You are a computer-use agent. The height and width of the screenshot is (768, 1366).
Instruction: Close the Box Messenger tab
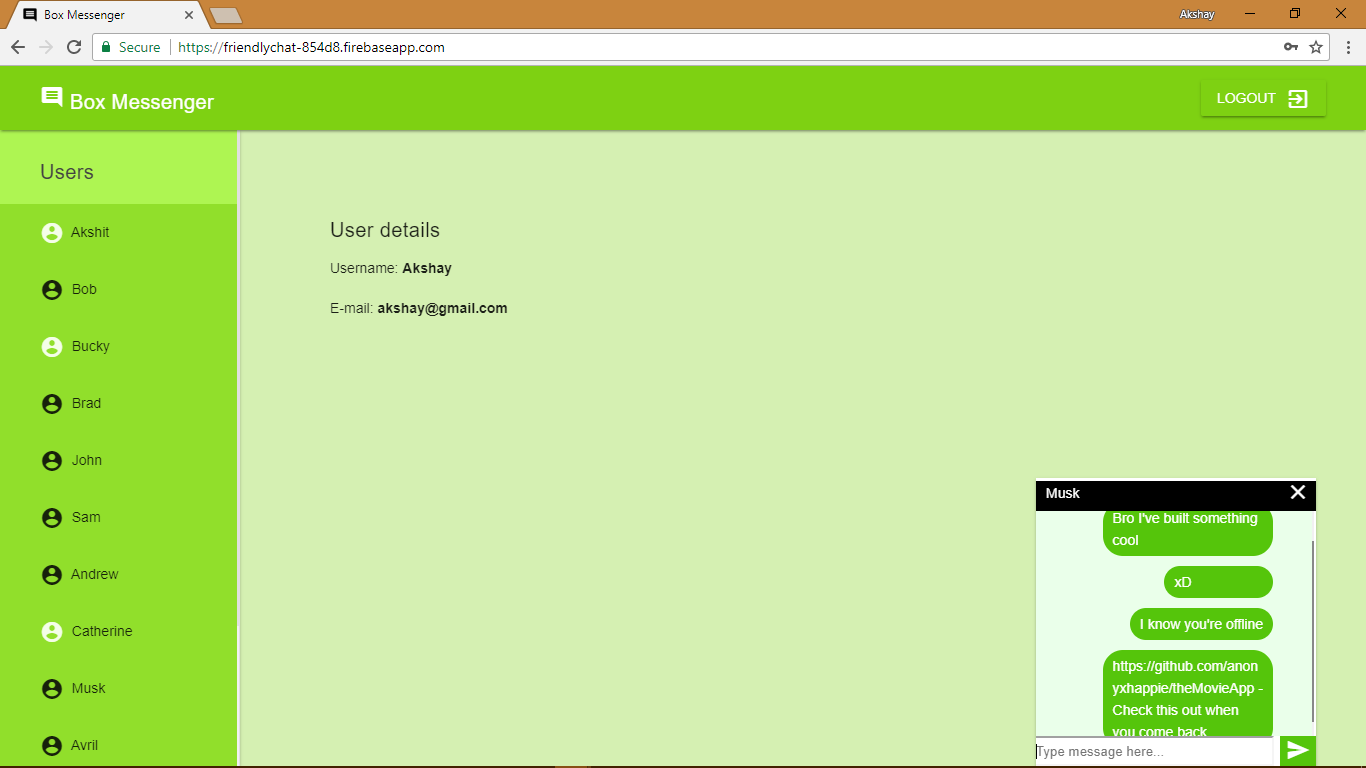(x=189, y=15)
